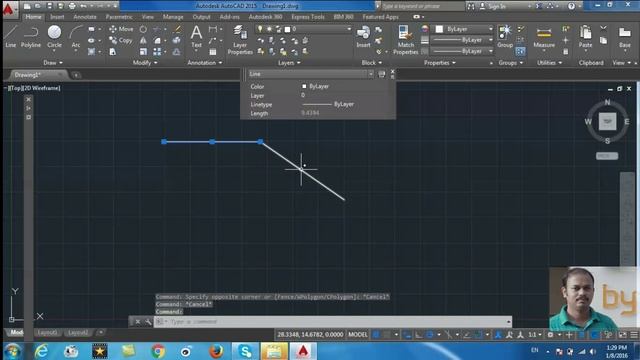Expand the Draw panel
This screenshot has height=360, width=640.
coord(53,63)
